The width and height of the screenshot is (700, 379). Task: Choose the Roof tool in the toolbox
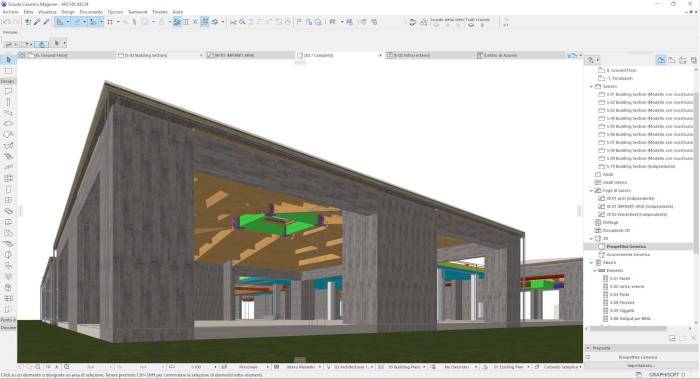(8, 134)
